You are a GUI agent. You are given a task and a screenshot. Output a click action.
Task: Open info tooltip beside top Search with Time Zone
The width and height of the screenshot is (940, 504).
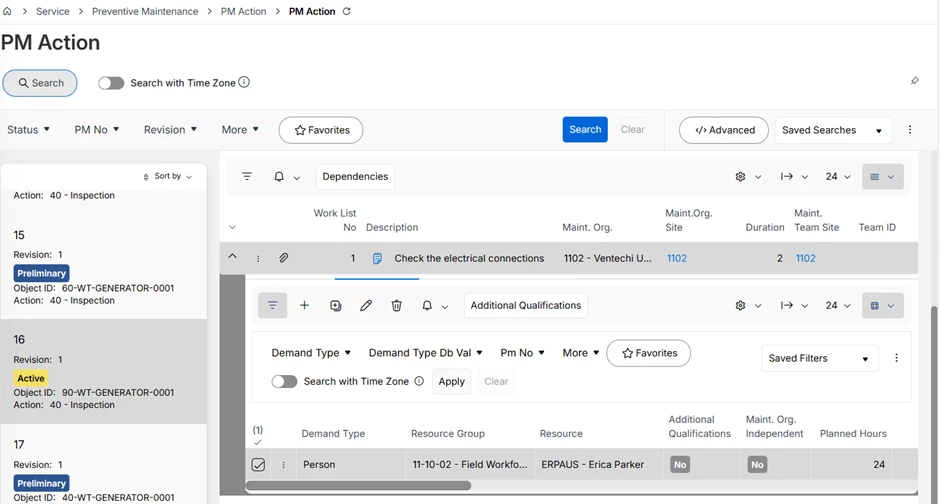tap(244, 82)
